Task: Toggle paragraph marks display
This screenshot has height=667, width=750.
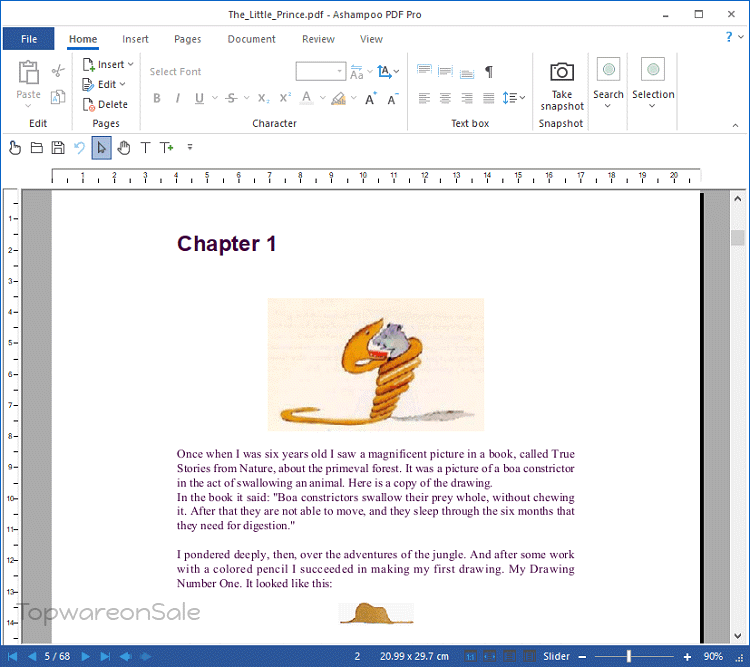Action: [489, 72]
